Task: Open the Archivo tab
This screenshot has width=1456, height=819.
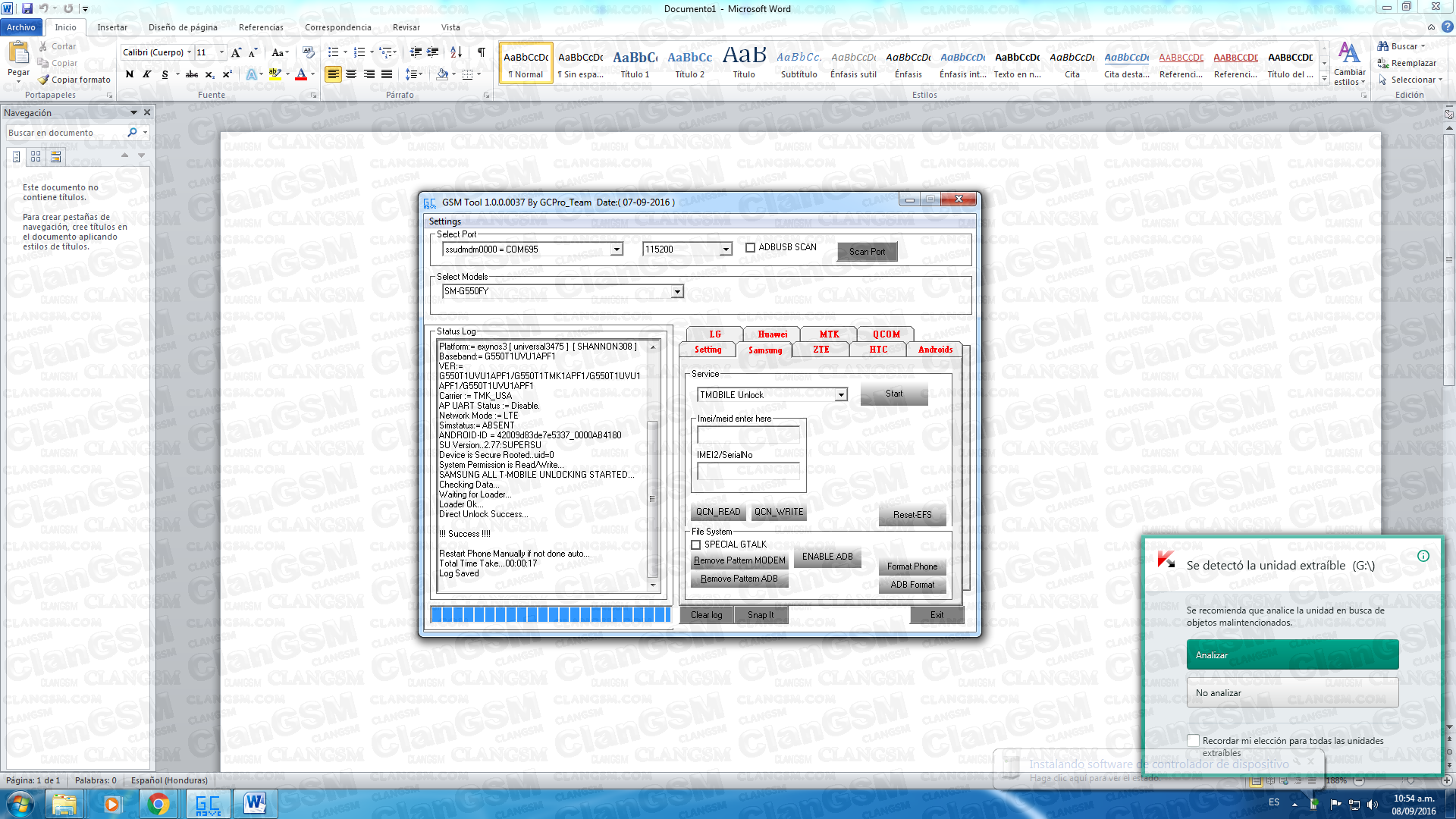Action: pyautogui.click(x=21, y=27)
